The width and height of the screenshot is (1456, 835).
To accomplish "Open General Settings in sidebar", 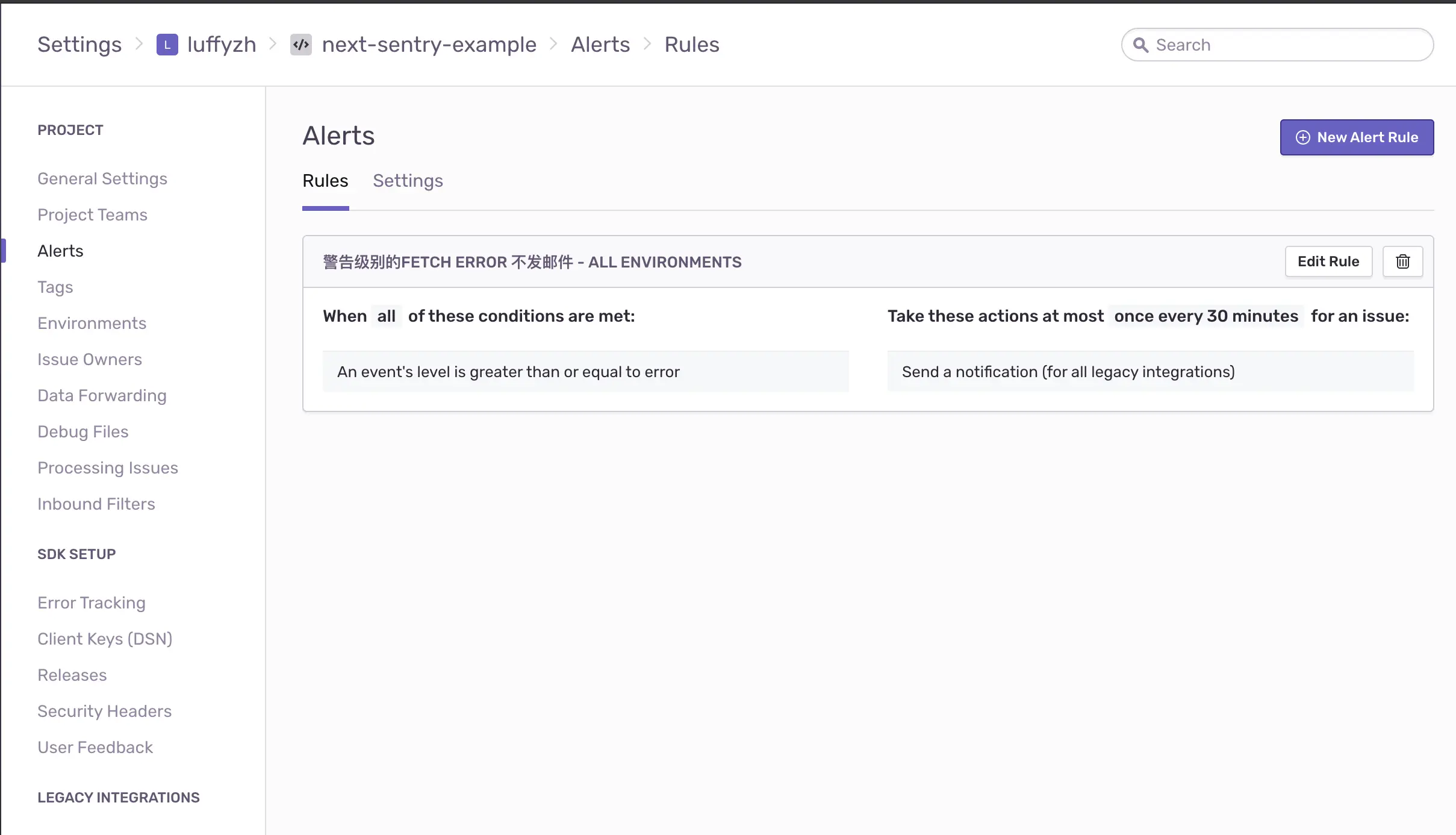I will 102,179.
